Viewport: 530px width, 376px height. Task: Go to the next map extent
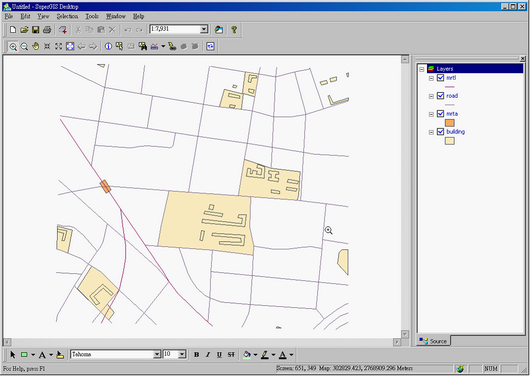click(93, 46)
